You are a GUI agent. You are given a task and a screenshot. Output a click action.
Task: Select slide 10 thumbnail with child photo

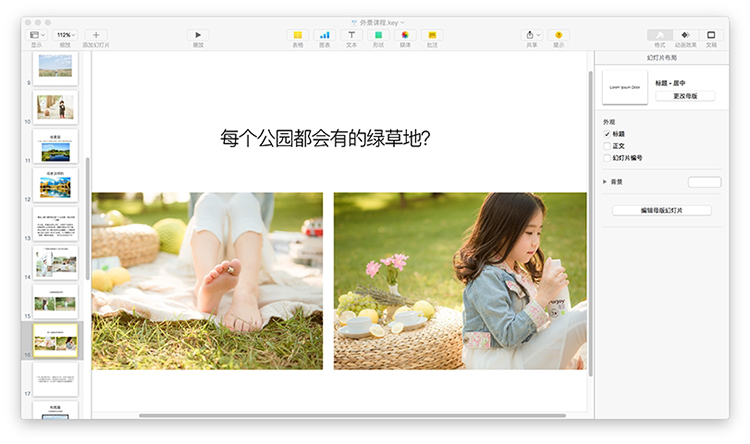55,107
